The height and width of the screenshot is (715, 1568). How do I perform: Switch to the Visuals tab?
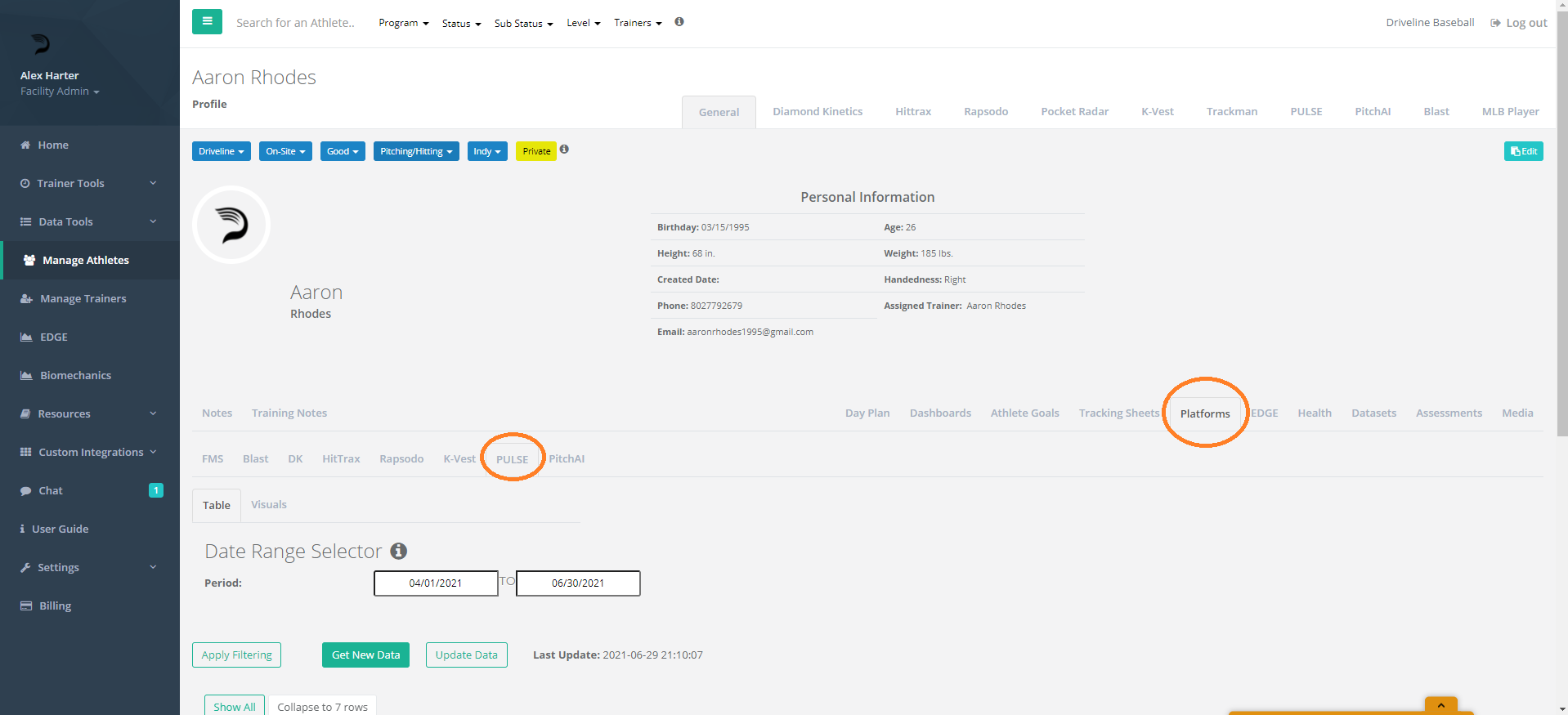pyautogui.click(x=268, y=504)
